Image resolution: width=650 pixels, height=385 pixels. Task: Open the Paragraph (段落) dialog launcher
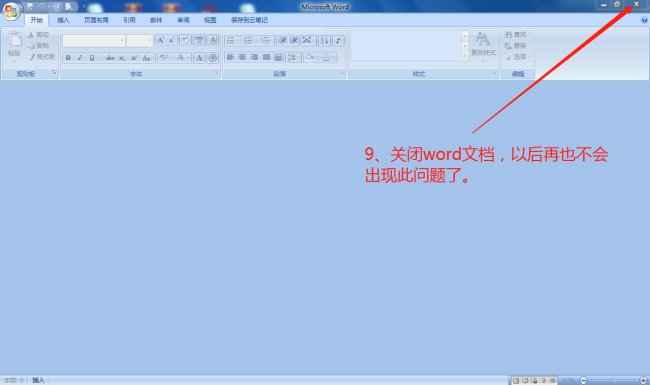point(342,73)
